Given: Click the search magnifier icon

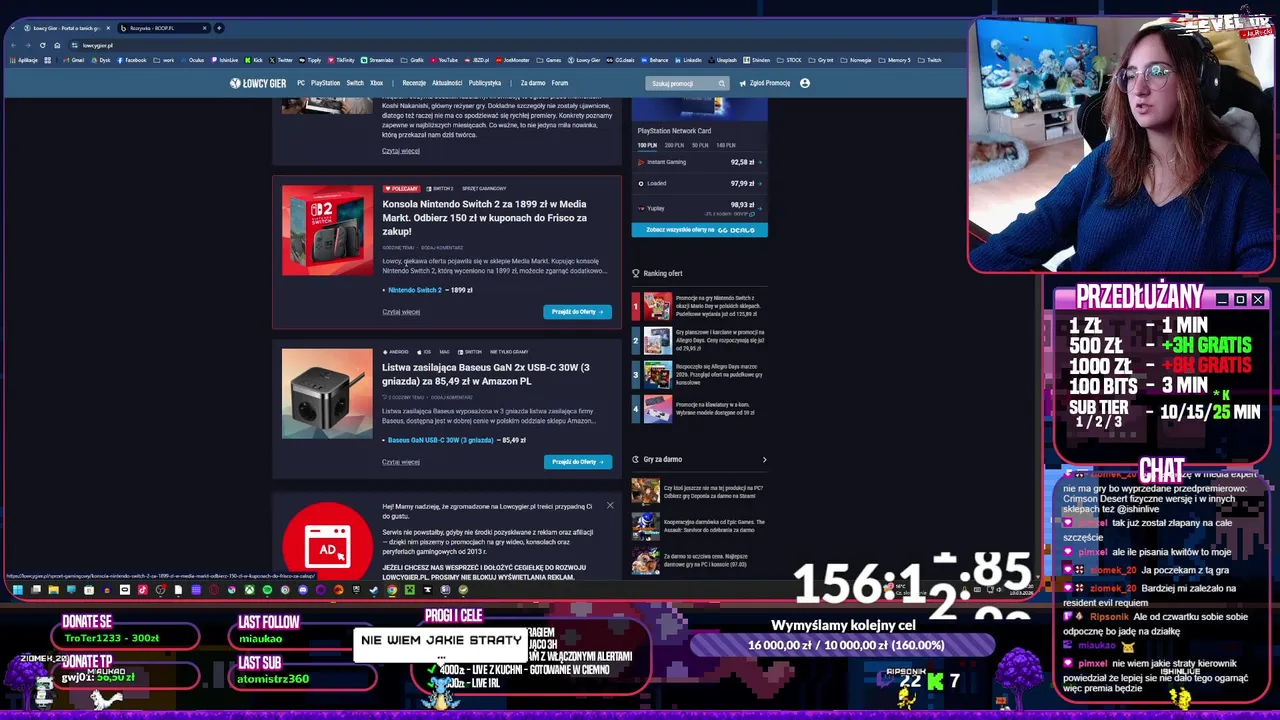Looking at the screenshot, I should 721,83.
